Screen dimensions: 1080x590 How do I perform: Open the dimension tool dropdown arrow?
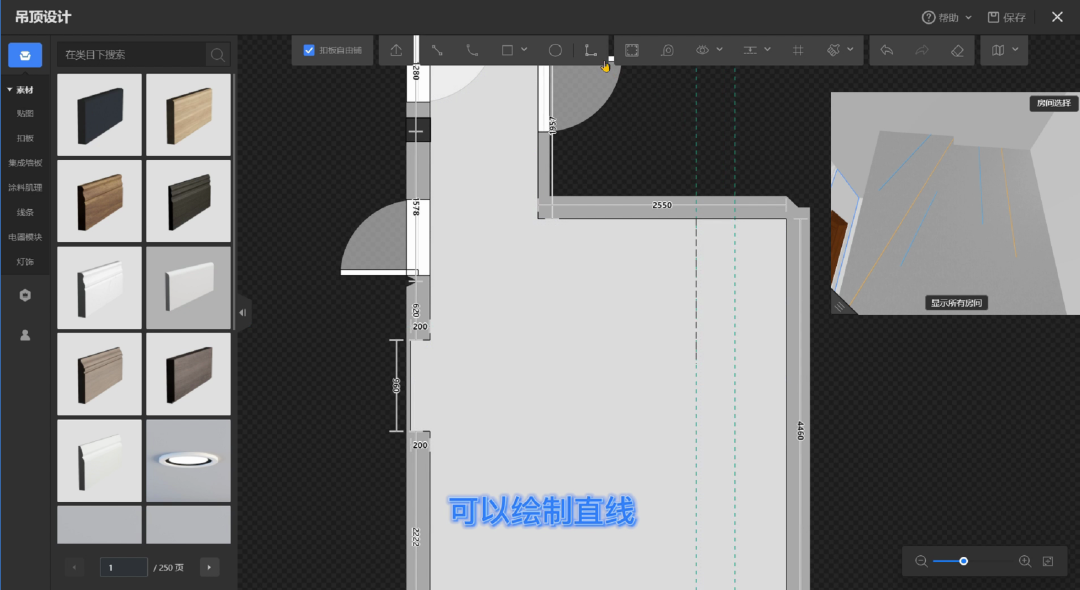pyautogui.click(x=767, y=50)
